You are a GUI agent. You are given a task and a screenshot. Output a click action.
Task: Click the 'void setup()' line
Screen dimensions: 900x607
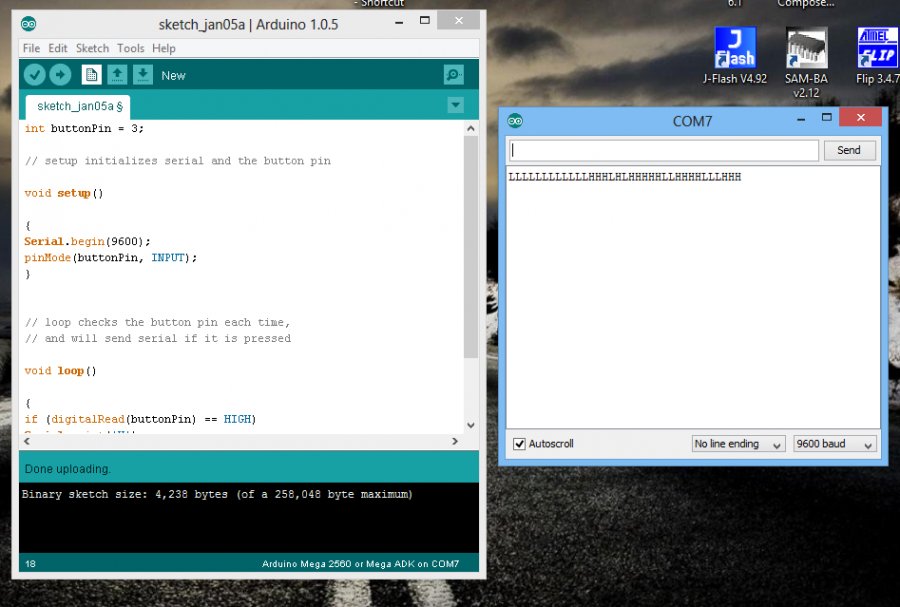[x=64, y=193]
